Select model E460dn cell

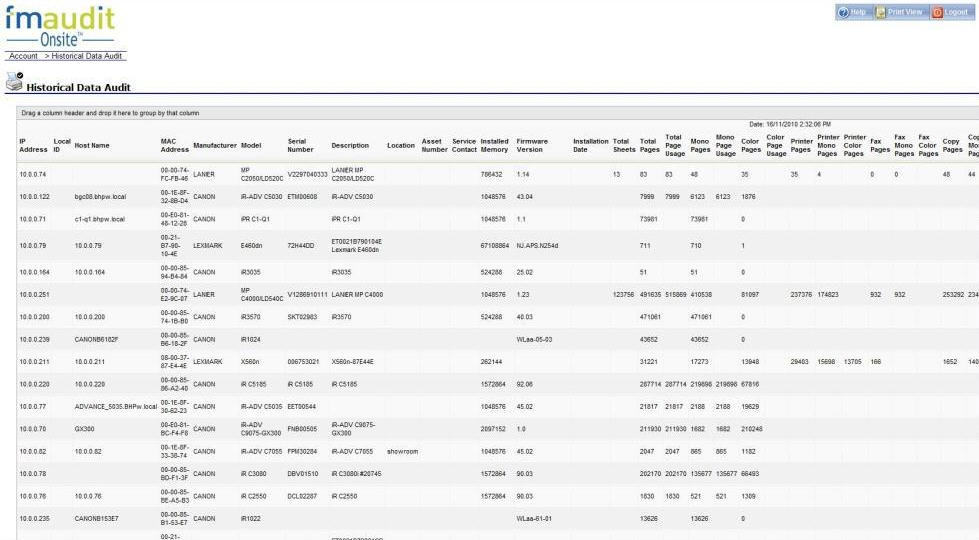[250, 246]
